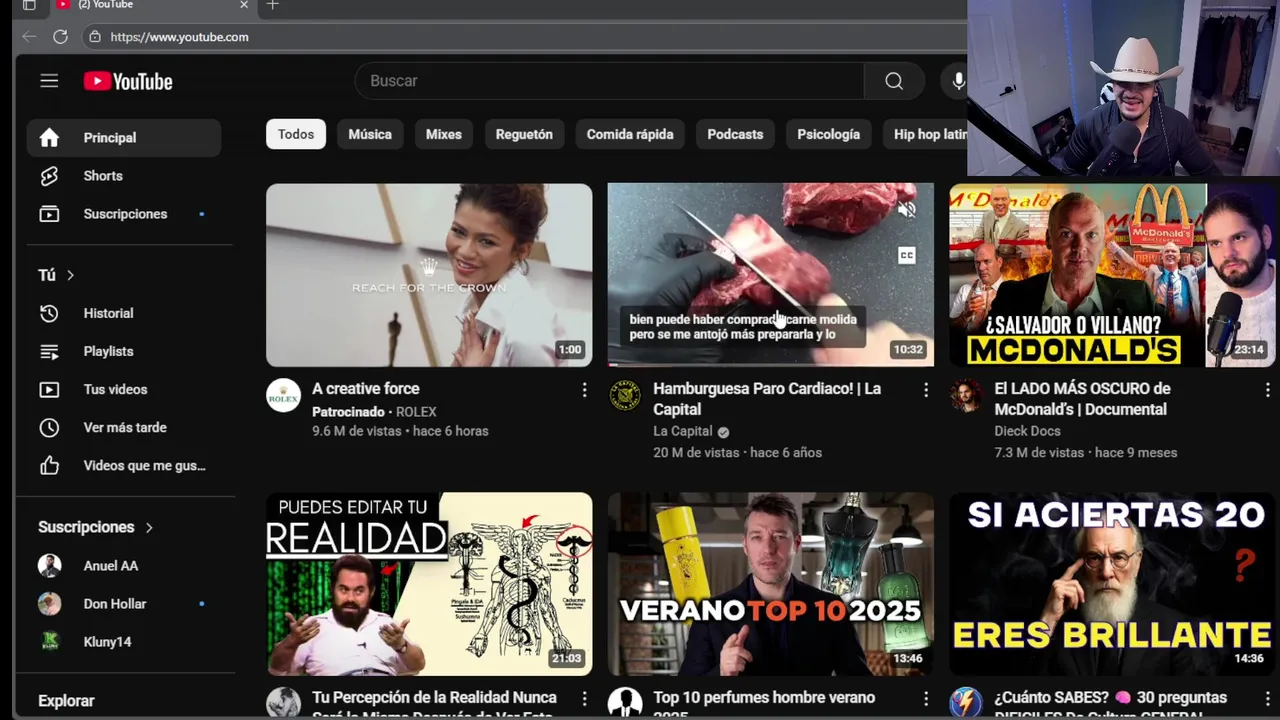Screen dimensions: 1280x720
Task: Click the browser address bar URL
Action: 179,37
